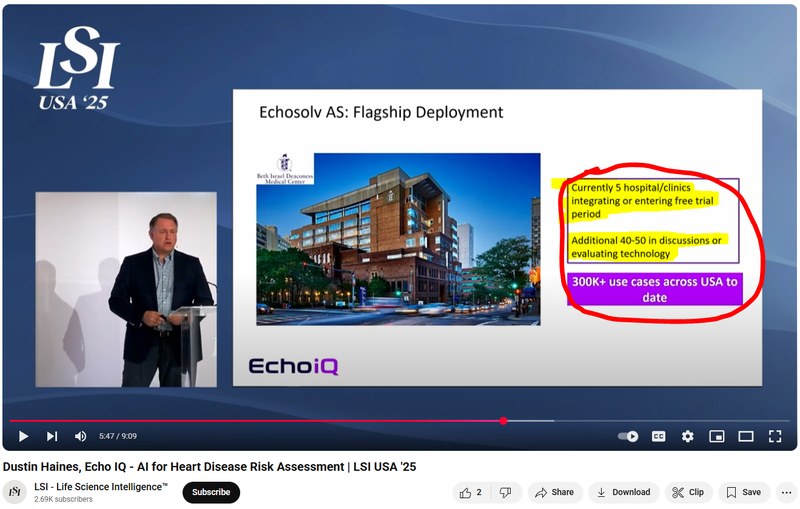Image resolution: width=800 pixels, height=509 pixels.
Task: Save the video to a playlist
Action: pos(743,492)
